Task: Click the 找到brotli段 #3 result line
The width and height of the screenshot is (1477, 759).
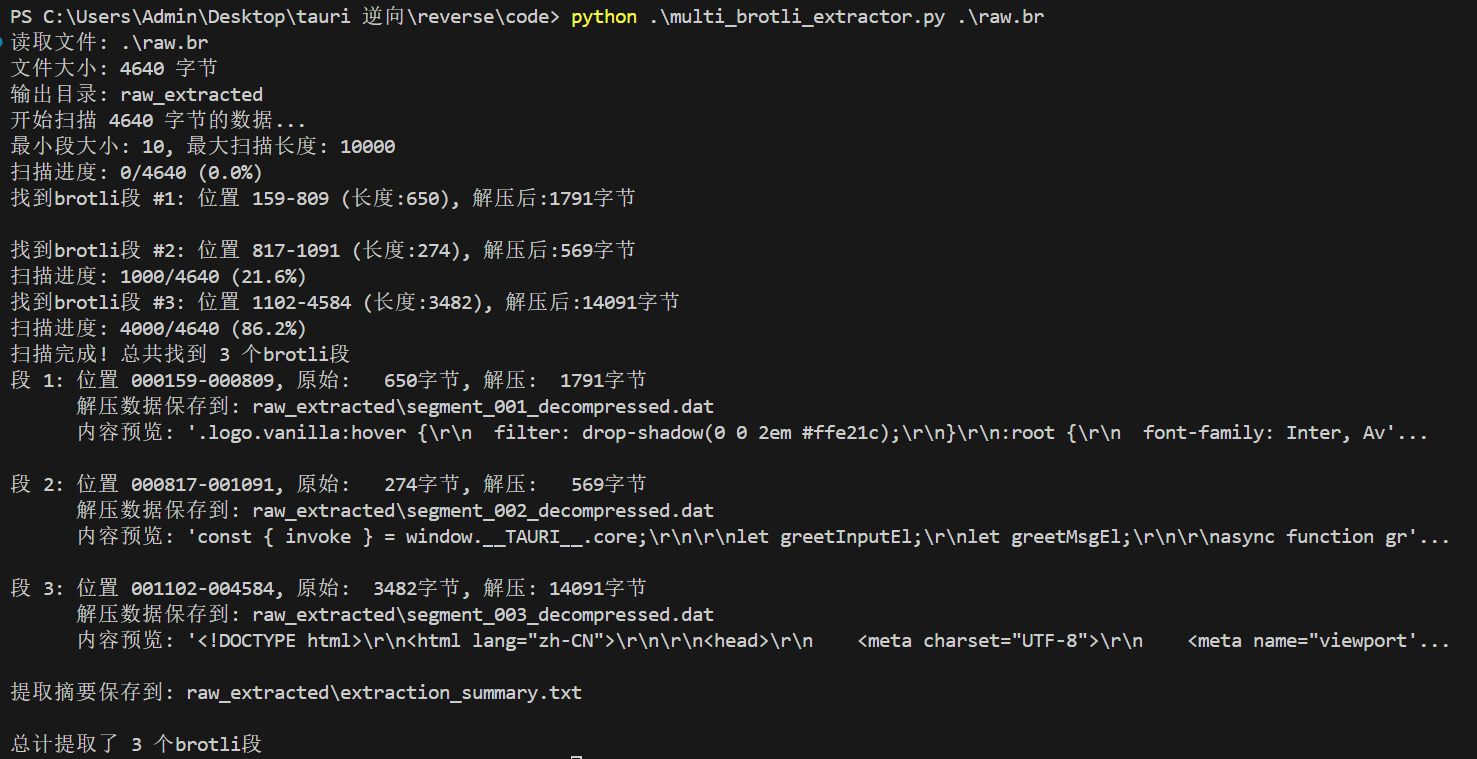Action: point(344,303)
